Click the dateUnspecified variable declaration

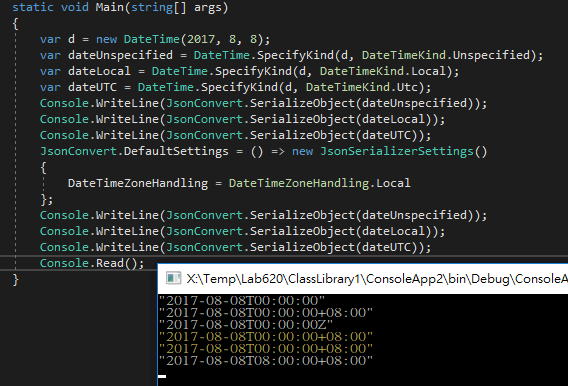tap(120, 55)
